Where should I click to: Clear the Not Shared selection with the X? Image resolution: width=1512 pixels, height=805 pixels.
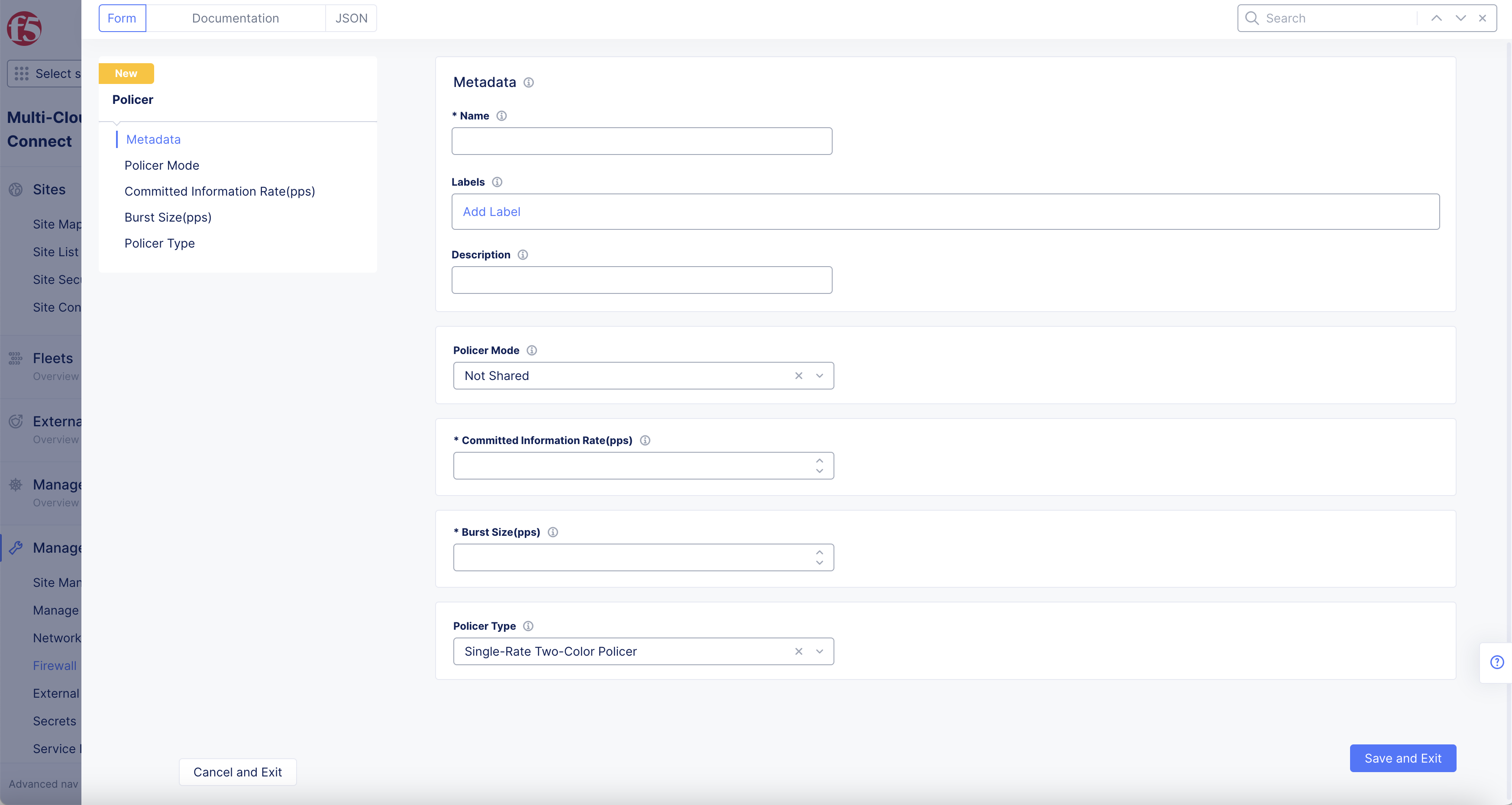pos(798,376)
